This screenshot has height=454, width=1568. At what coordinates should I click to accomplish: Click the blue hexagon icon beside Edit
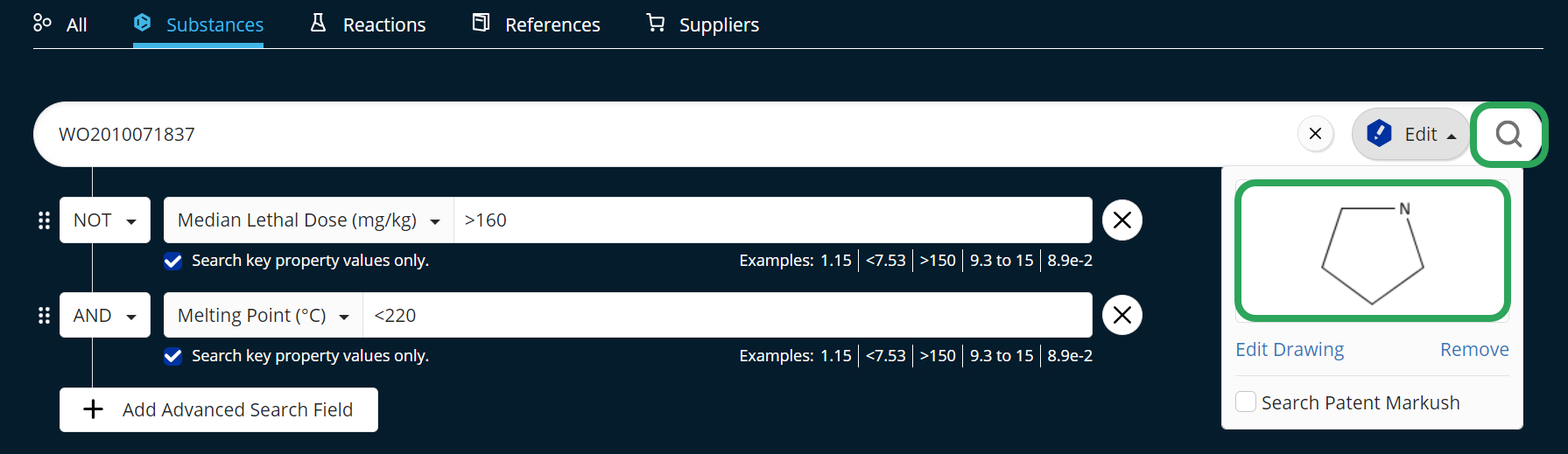point(1379,133)
